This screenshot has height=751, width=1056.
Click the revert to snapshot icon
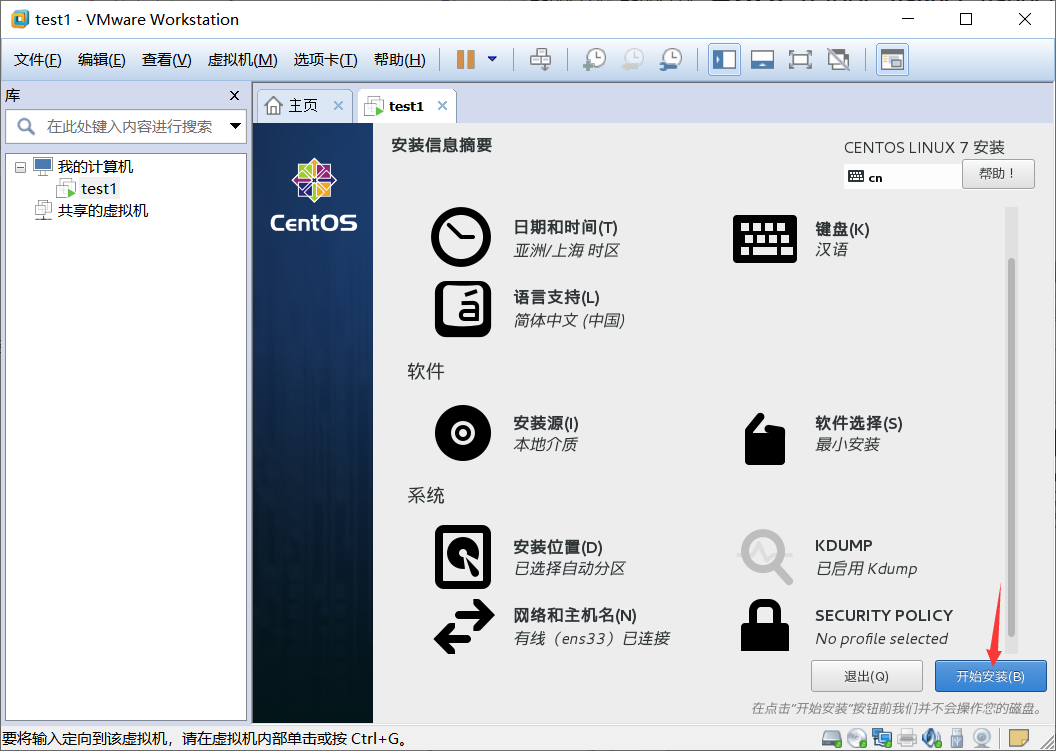pos(632,59)
